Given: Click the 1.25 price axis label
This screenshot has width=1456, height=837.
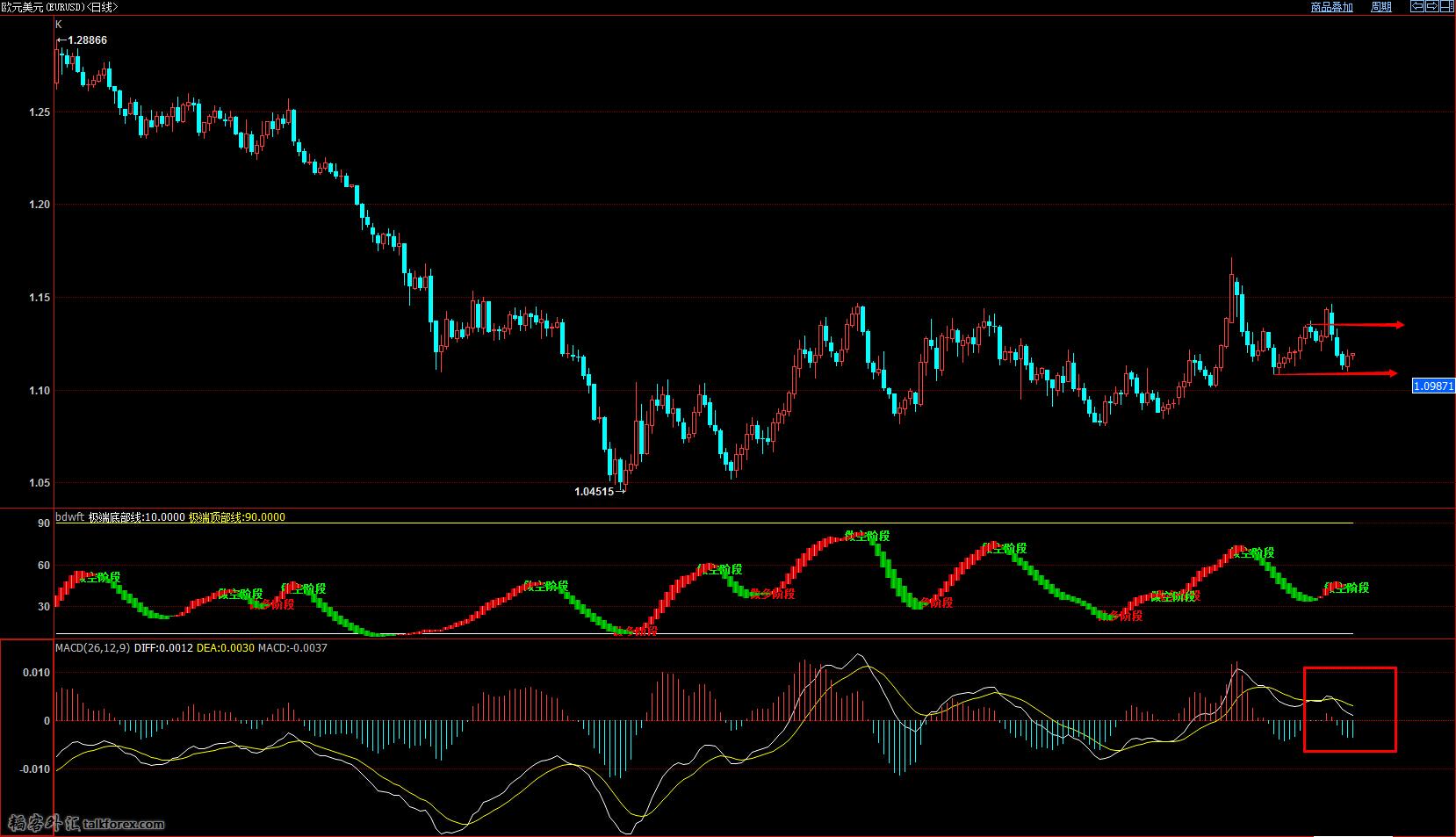Looking at the screenshot, I should pyautogui.click(x=39, y=112).
